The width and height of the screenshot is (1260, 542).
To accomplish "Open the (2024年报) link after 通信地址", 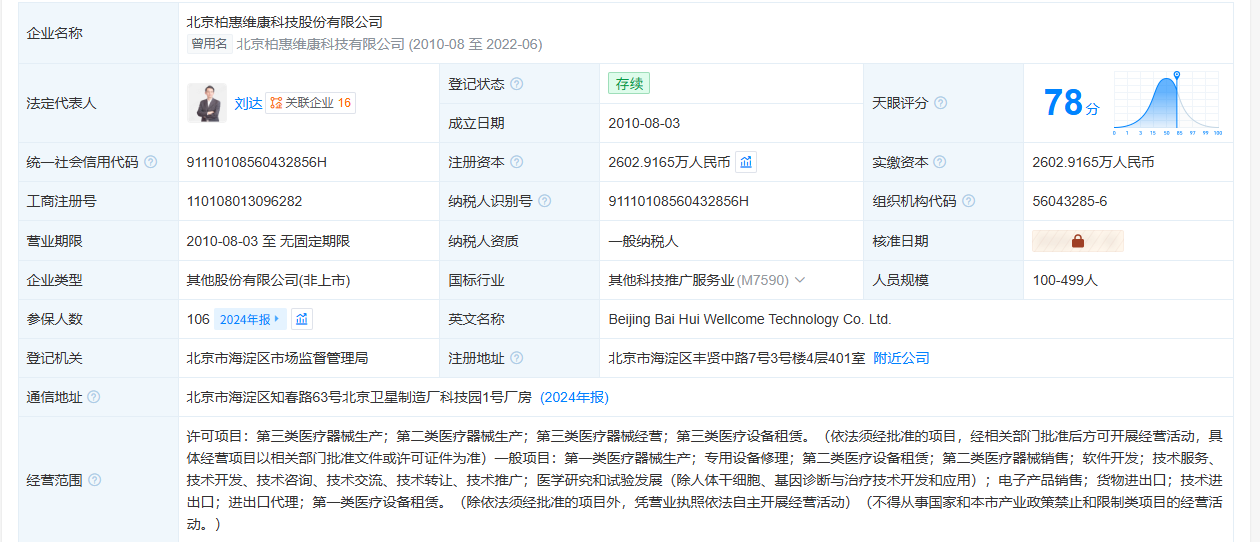I will pos(574,397).
